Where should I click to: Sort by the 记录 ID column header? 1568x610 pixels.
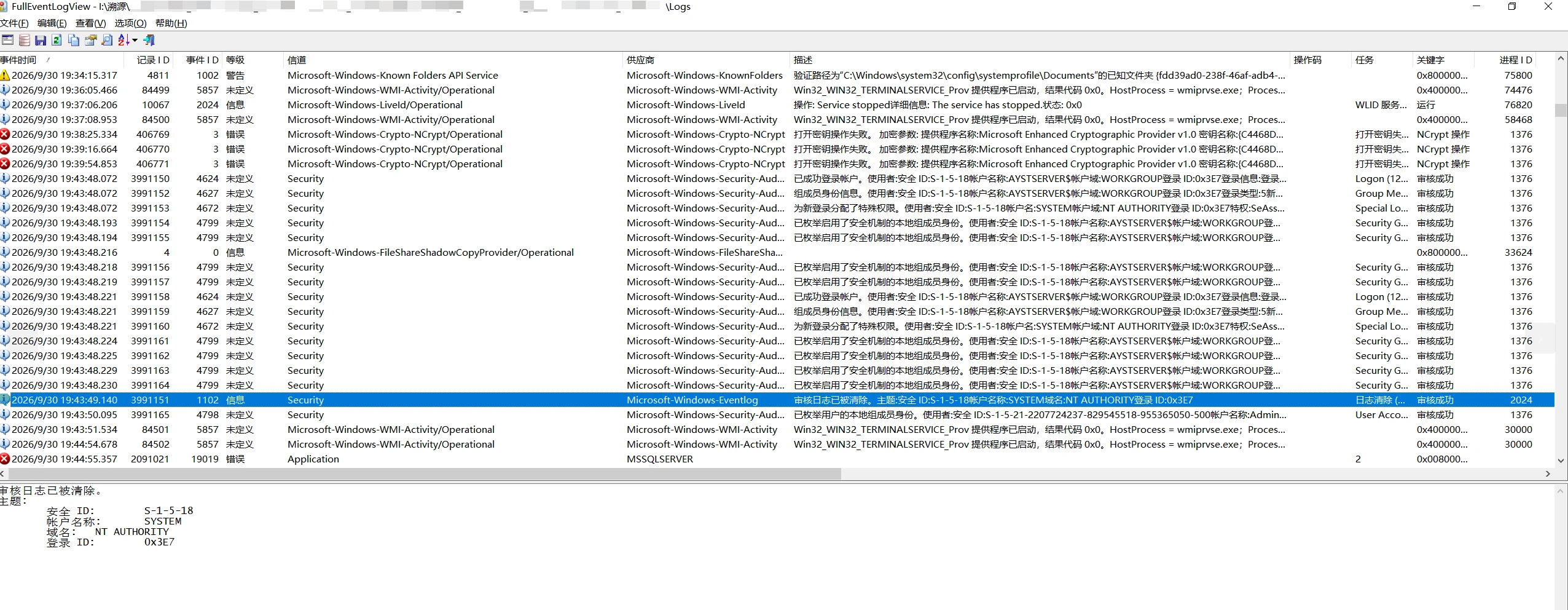click(149, 60)
